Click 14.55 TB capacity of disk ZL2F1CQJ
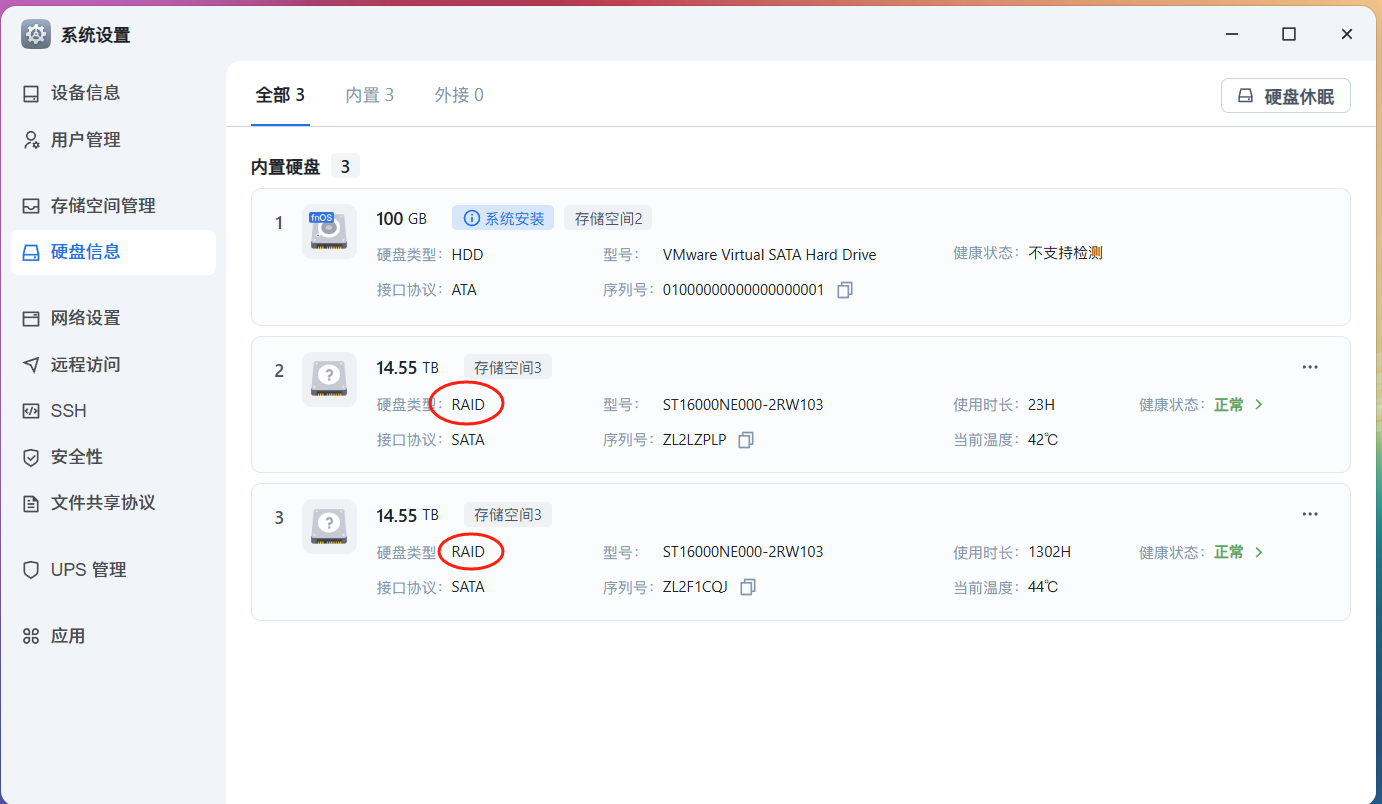Viewport: 1382px width, 804px height. click(407, 515)
